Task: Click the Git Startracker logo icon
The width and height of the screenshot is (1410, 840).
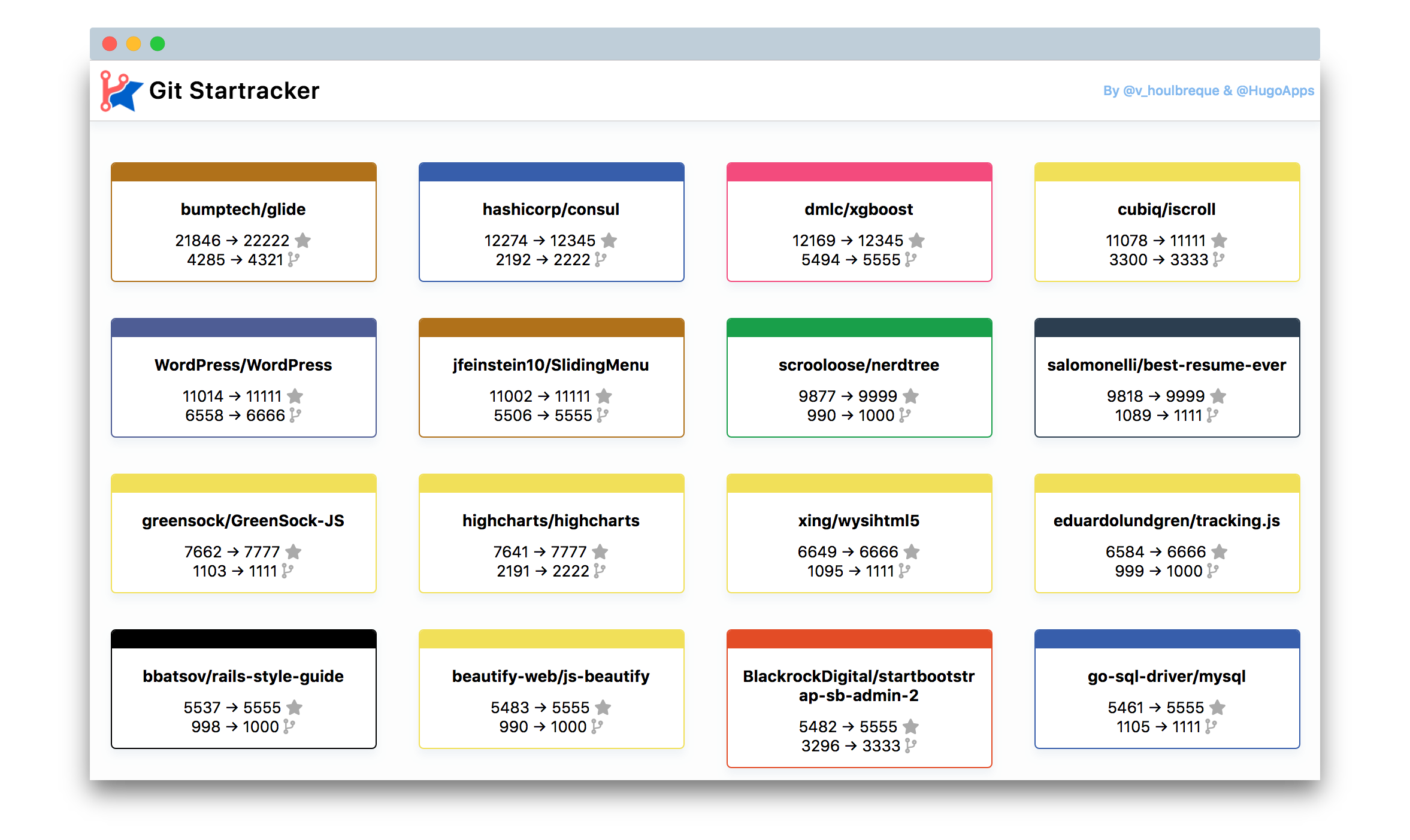Action: tap(119, 90)
